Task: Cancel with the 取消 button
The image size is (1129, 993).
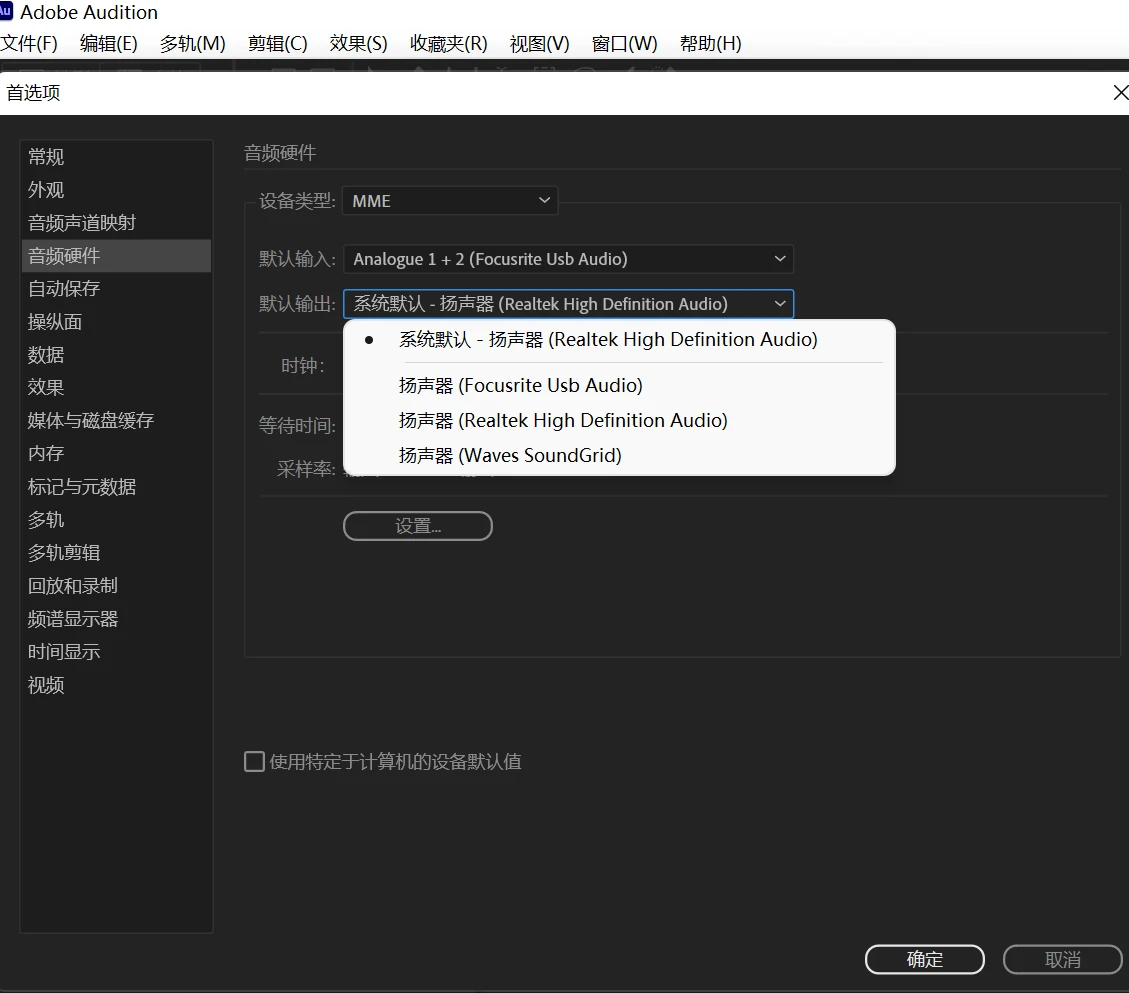Action: (1063, 960)
